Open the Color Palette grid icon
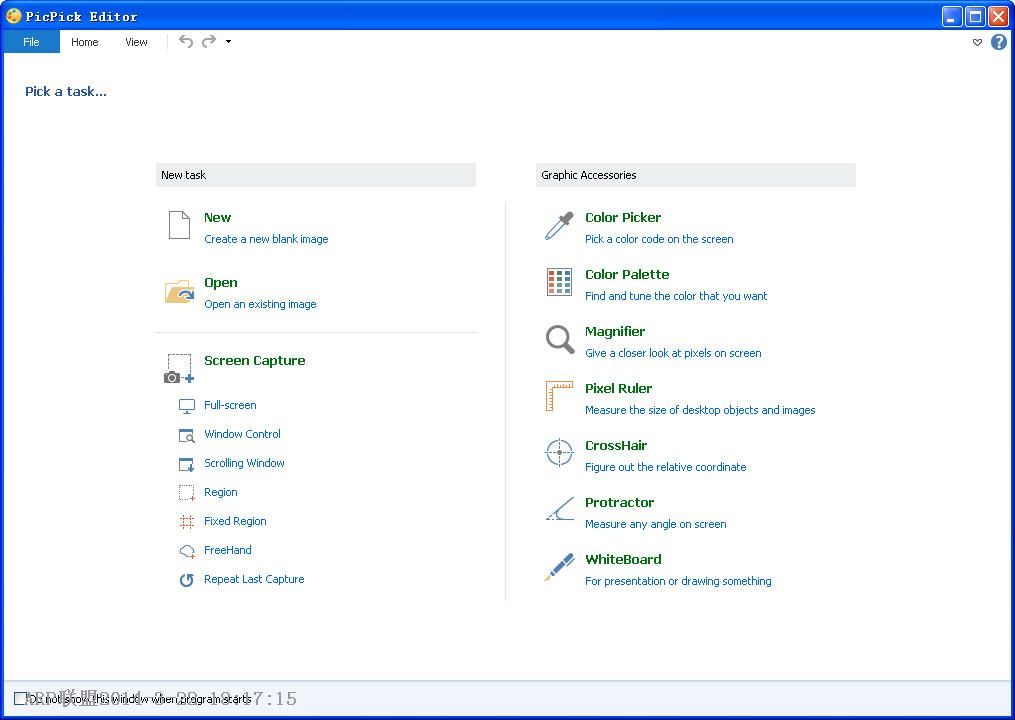This screenshot has width=1015, height=720. [x=559, y=283]
